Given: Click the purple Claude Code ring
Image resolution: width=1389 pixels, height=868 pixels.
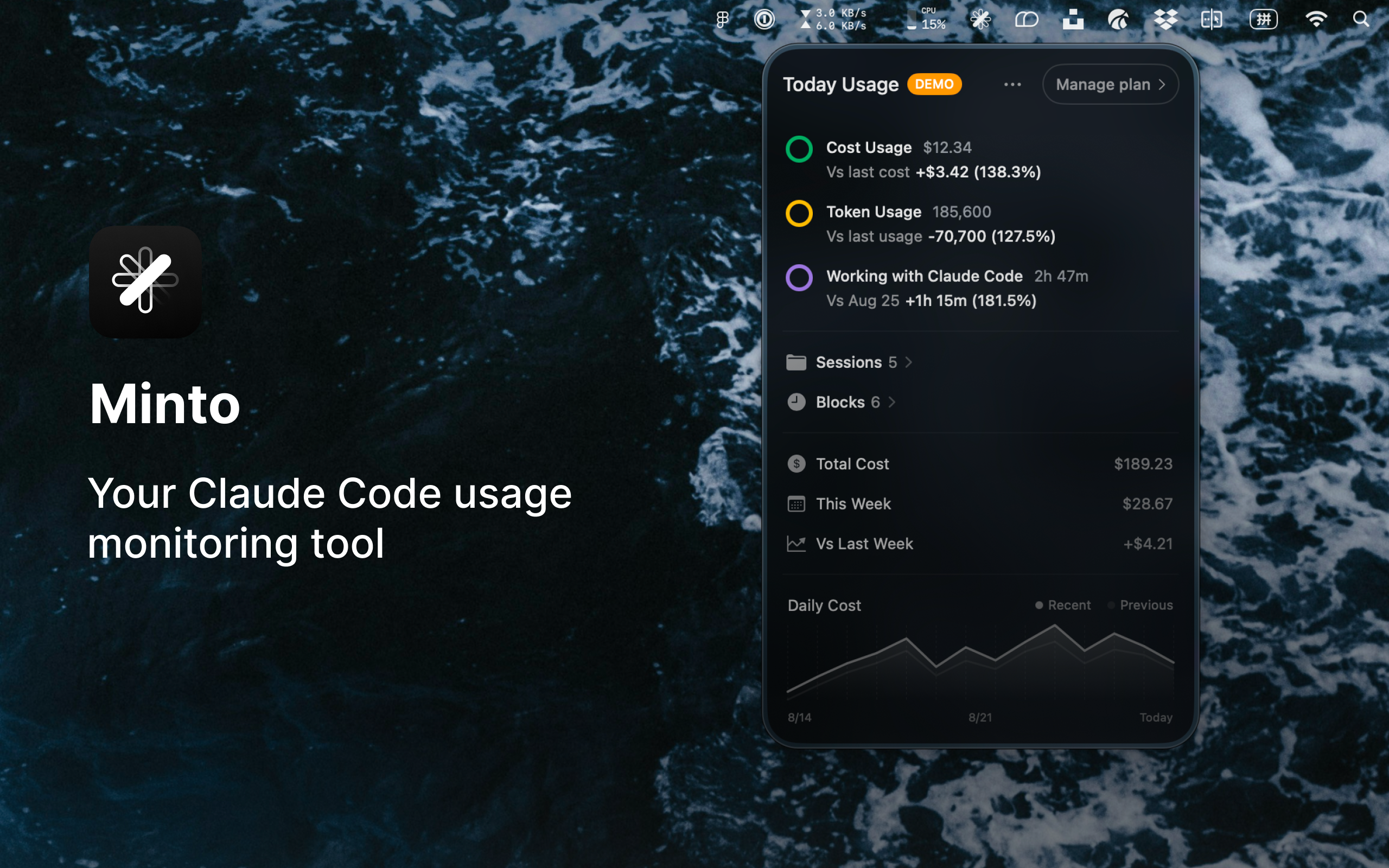Looking at the screenshot, I should click(798, 278).
